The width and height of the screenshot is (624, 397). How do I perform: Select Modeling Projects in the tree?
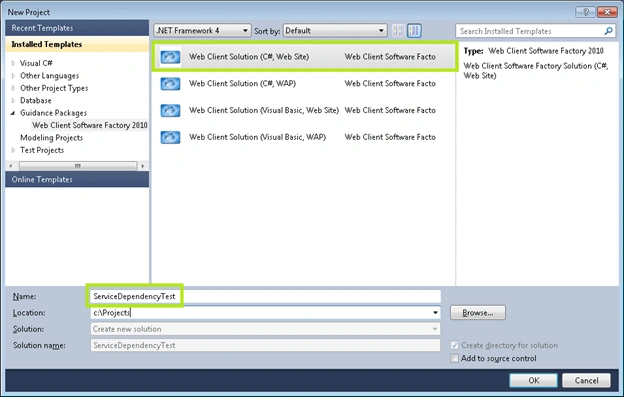click(52, 138)
